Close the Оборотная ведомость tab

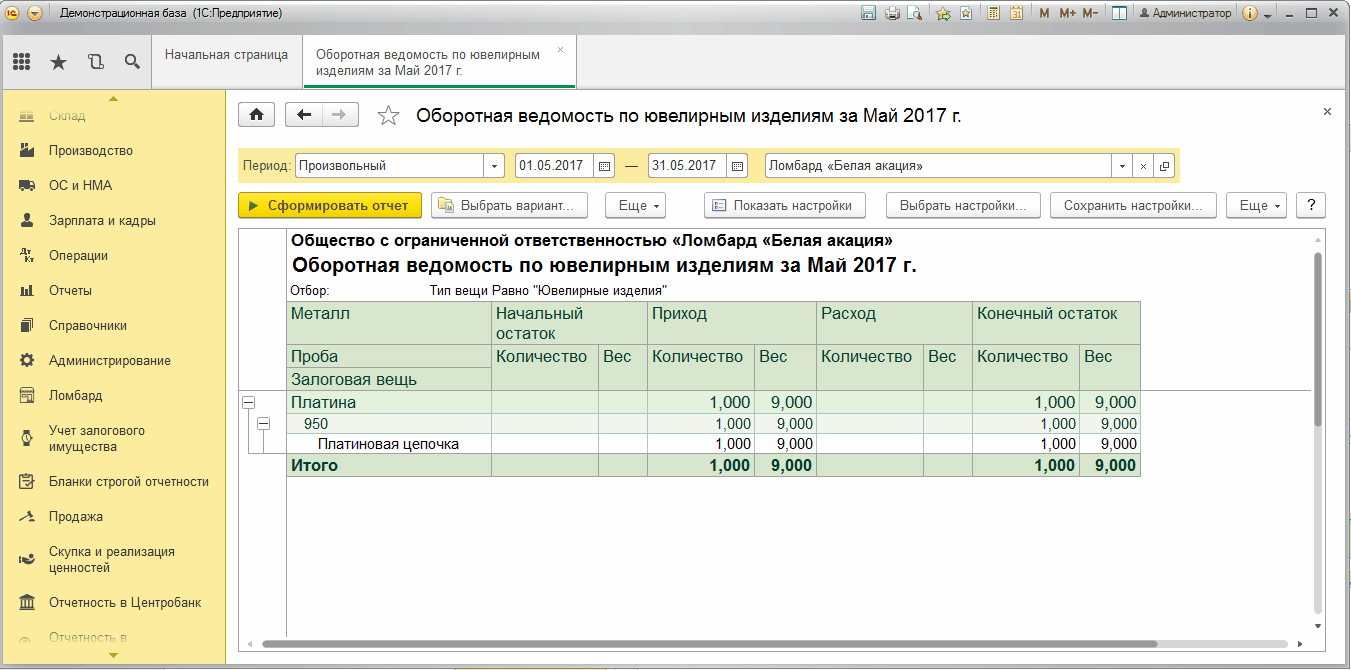[x=560, y=49]
